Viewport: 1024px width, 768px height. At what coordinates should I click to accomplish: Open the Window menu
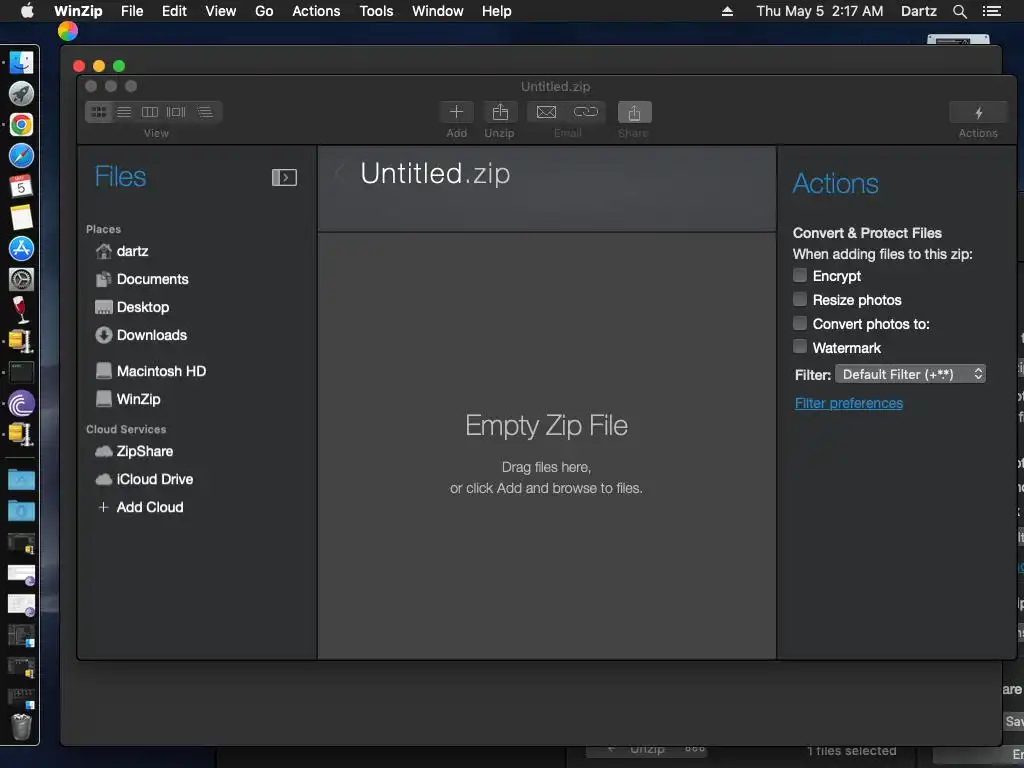pyautogui.click(x=438, y=11)
